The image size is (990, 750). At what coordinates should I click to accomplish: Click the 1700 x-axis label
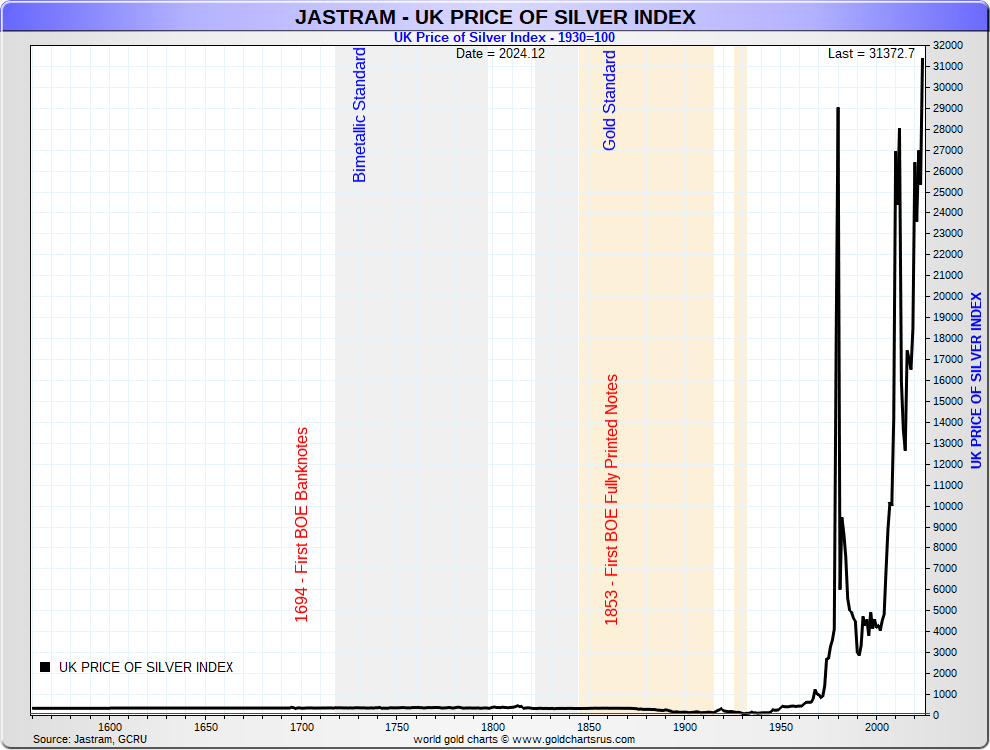click(302, 727)
